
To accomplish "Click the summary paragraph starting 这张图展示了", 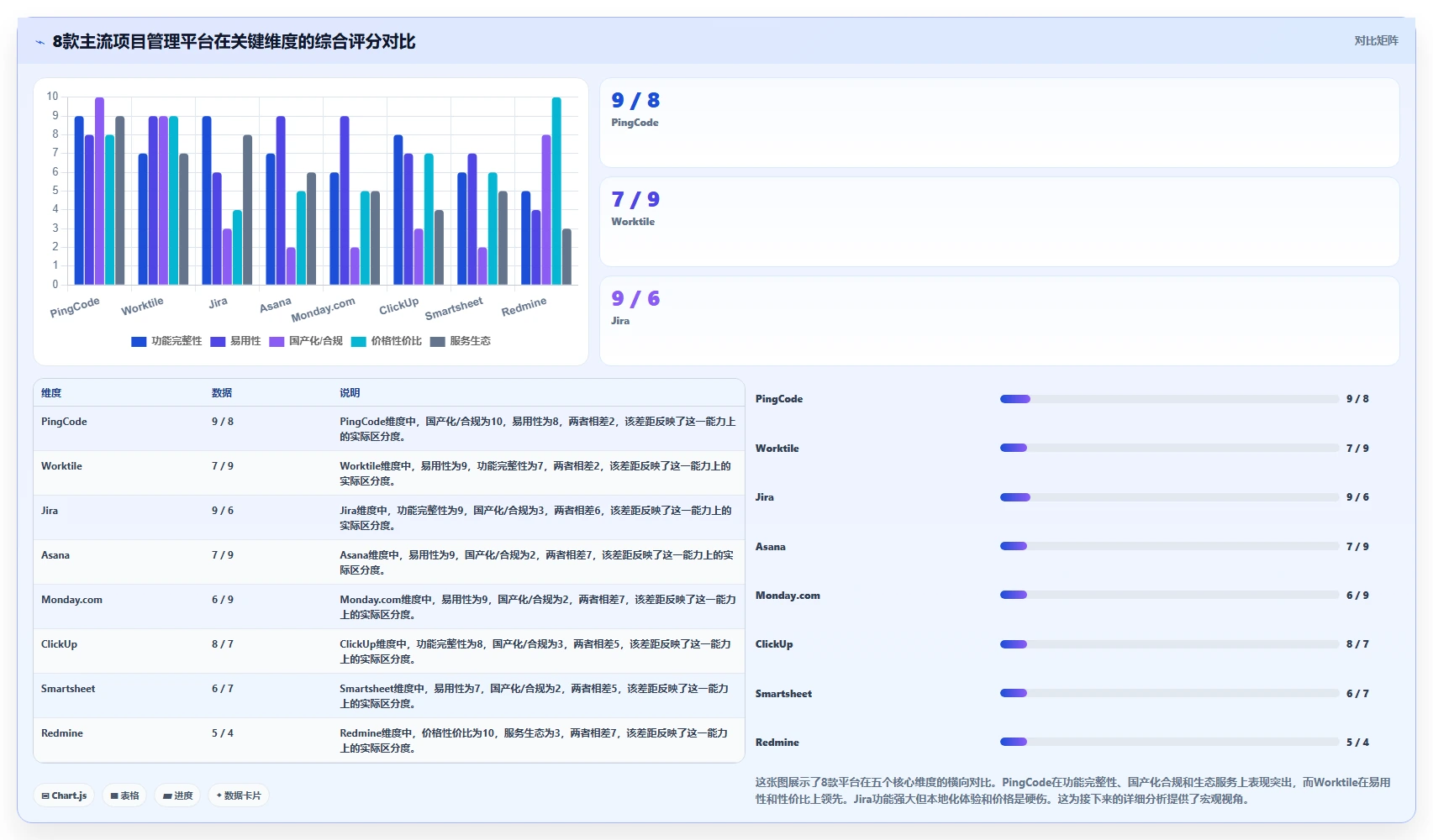I will coord(1073,790).
